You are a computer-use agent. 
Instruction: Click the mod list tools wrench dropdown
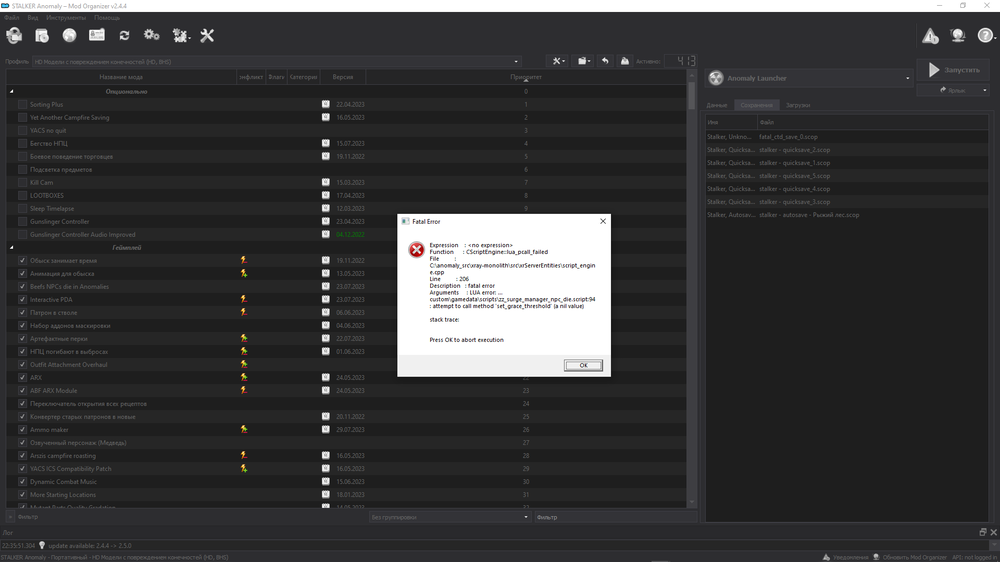click(x=558, y=61)
